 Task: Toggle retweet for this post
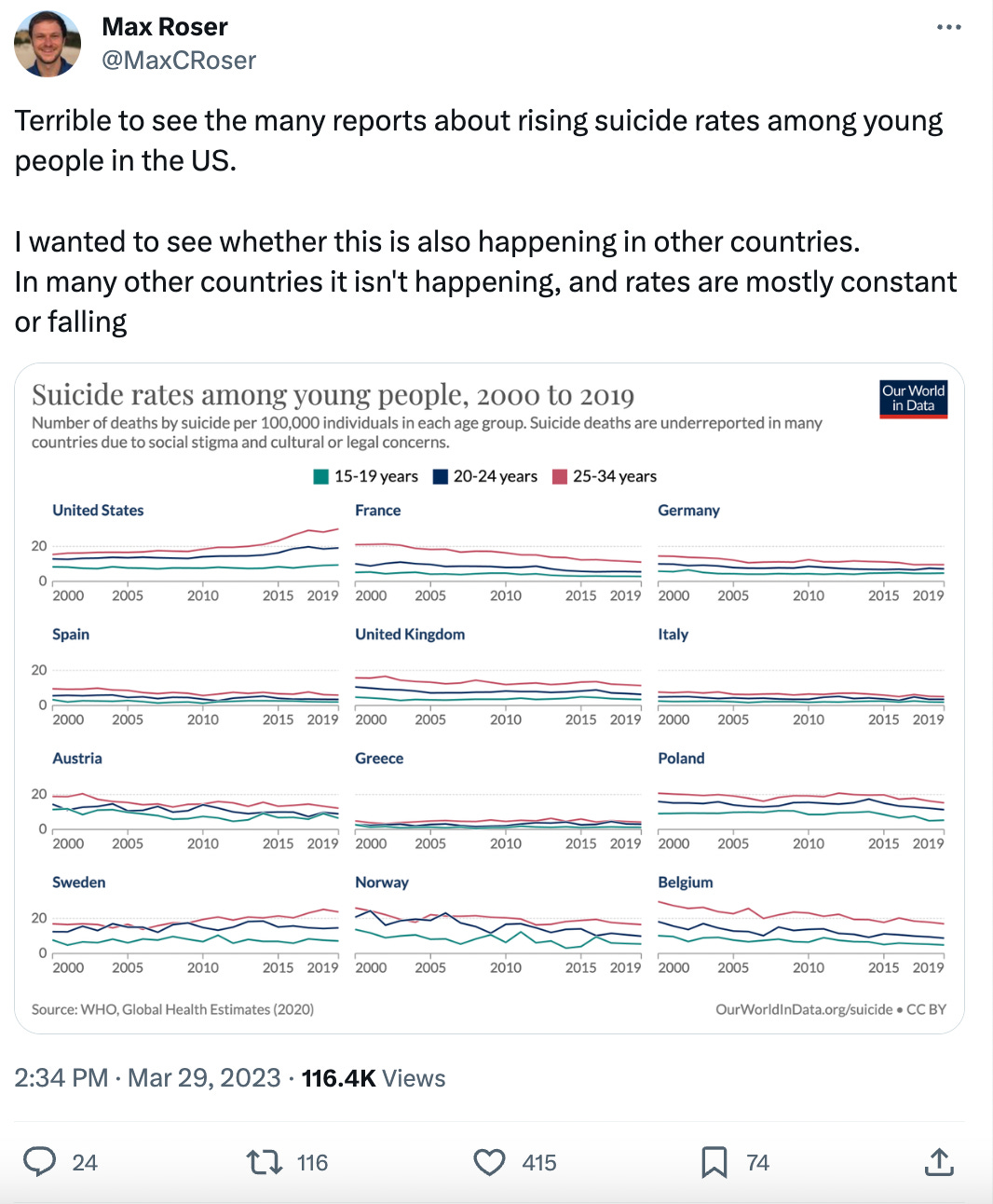point(264,1162)
